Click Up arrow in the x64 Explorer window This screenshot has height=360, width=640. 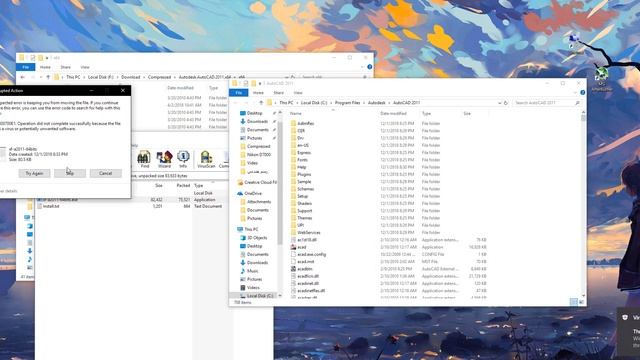[48, 77]
